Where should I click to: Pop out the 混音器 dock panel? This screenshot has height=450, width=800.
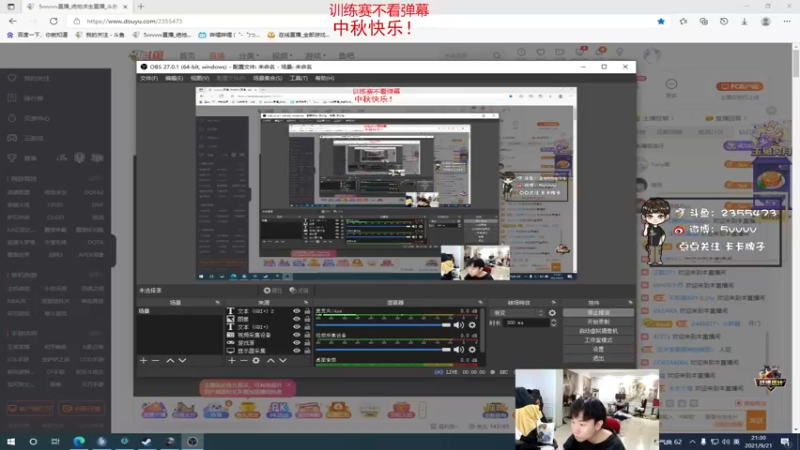tap(480, 303)
